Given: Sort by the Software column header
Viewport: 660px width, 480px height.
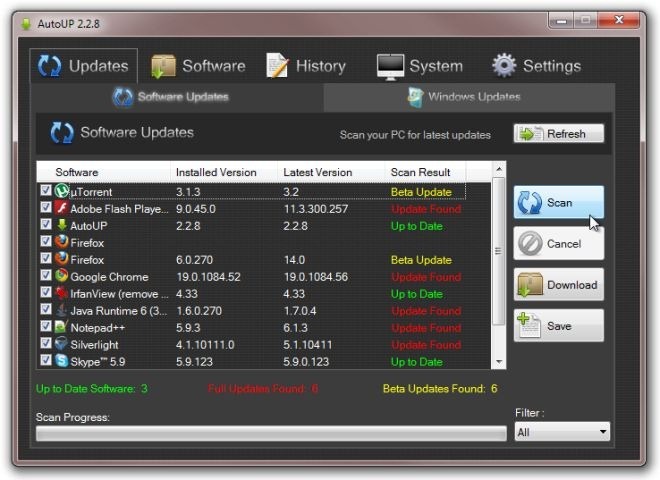Looking at the screenshot, I should [104, 172].
